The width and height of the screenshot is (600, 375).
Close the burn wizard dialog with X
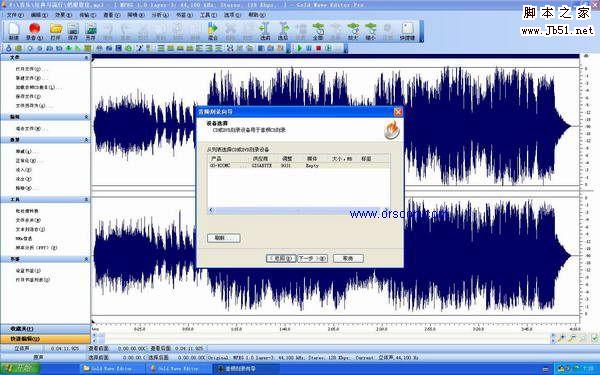(x=398, y=112)
